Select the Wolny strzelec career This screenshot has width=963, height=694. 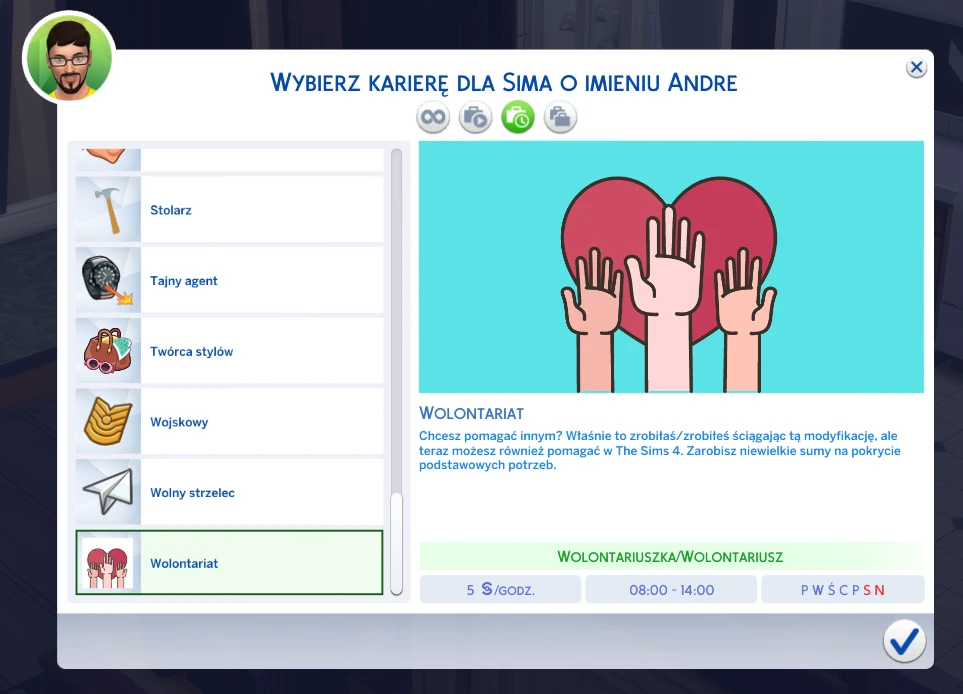point(230,492)
